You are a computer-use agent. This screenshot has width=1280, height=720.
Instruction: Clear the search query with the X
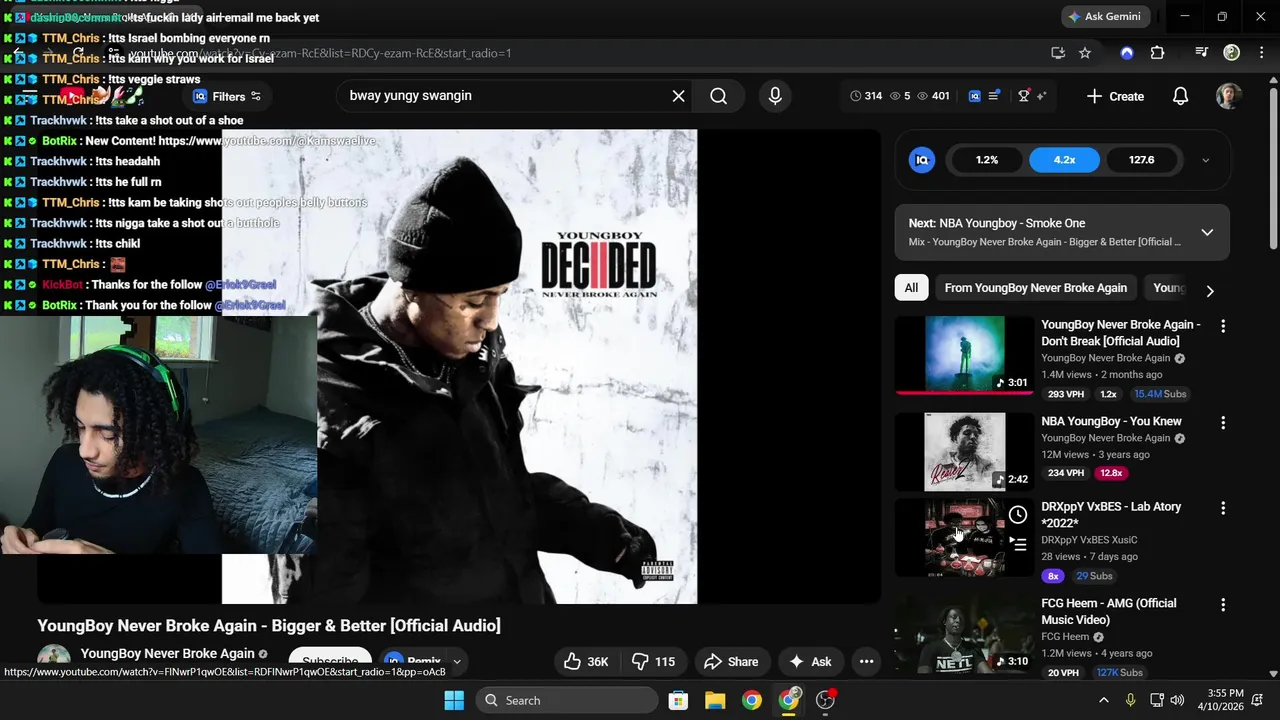pos(678,96)
